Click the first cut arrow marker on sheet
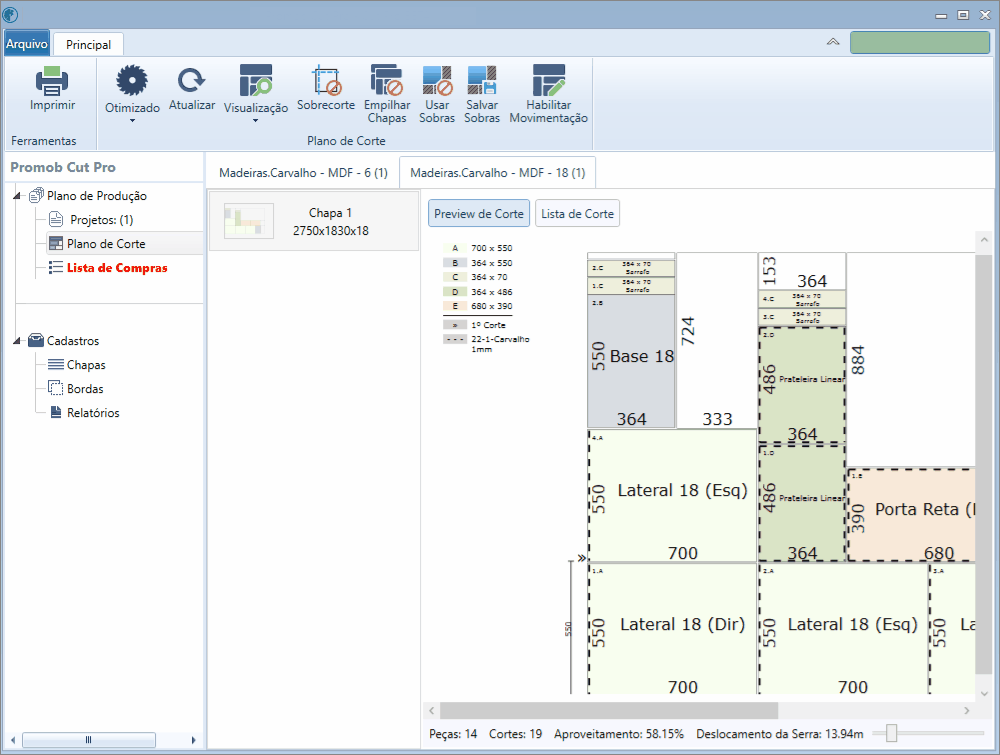The height and width of the screenshot is (755, 1000). [581, 558]
